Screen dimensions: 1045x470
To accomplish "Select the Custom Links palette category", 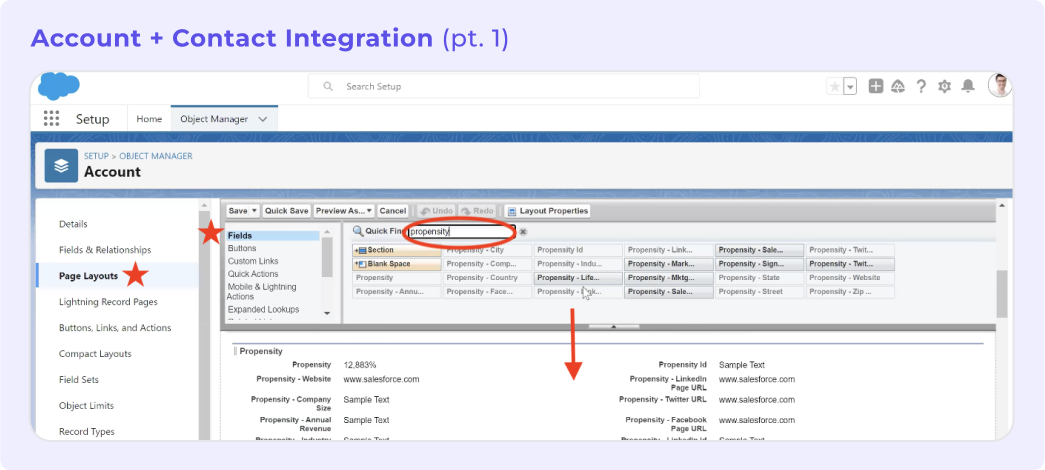I will [x=253, y=261].
